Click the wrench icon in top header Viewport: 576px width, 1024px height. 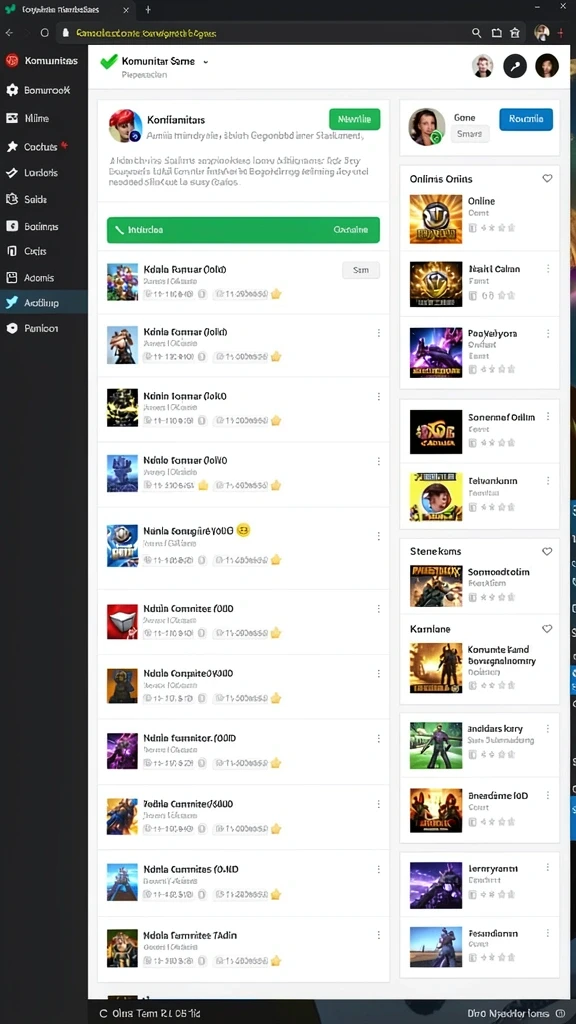click(x=515, y=66)
